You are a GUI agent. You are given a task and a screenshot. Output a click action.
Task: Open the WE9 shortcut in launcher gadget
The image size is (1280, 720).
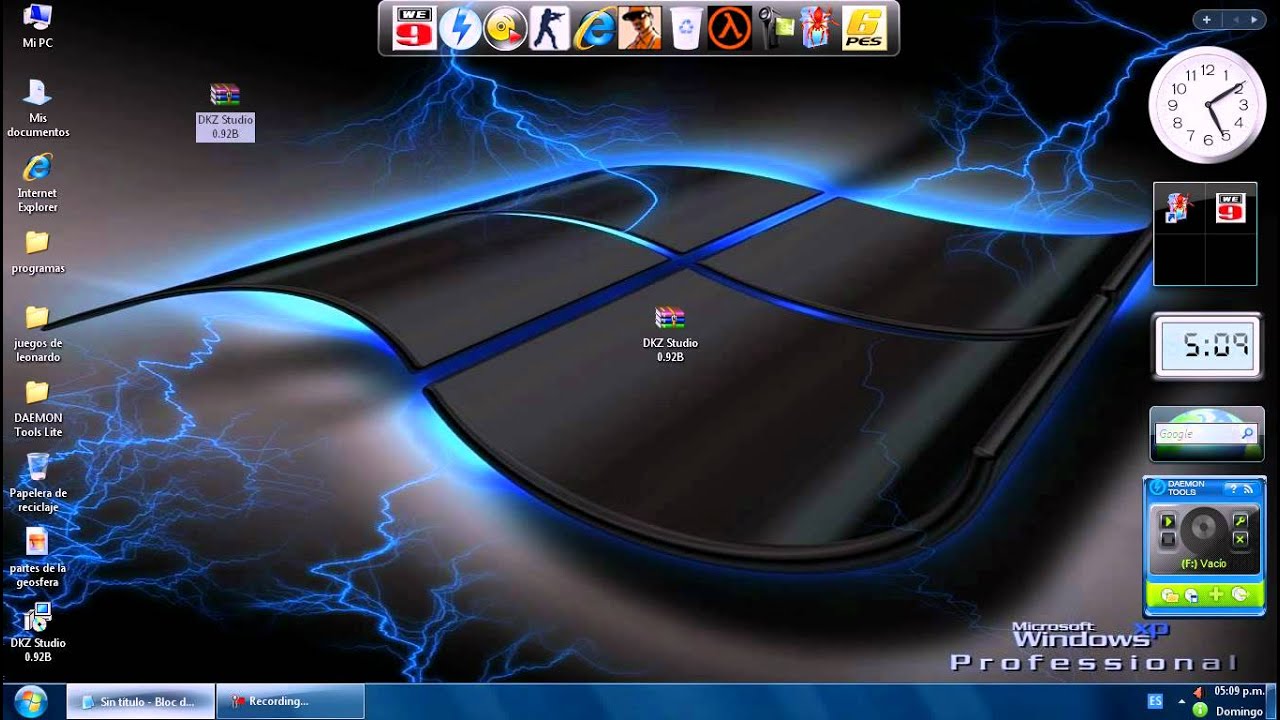click(x=1231, y=208)
